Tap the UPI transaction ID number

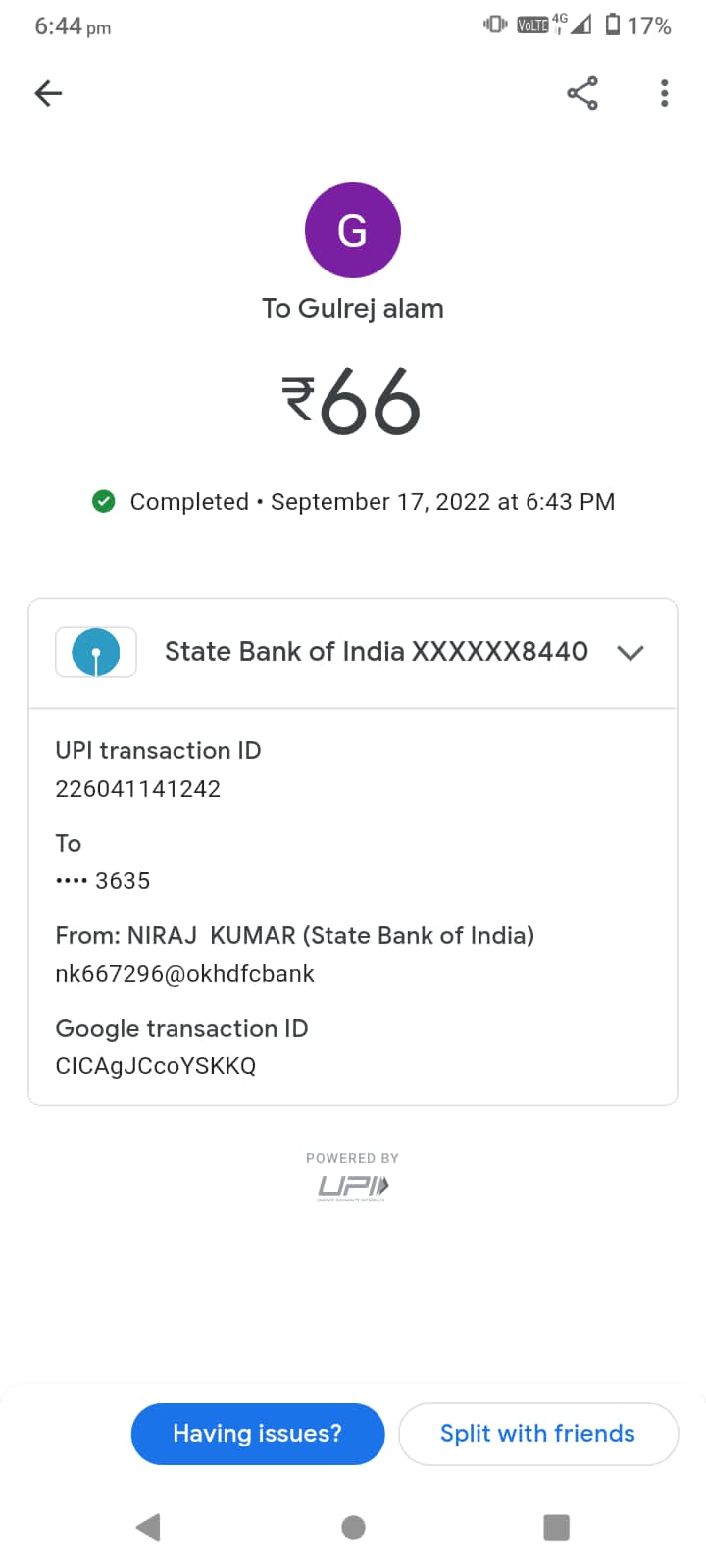[138, 789]
